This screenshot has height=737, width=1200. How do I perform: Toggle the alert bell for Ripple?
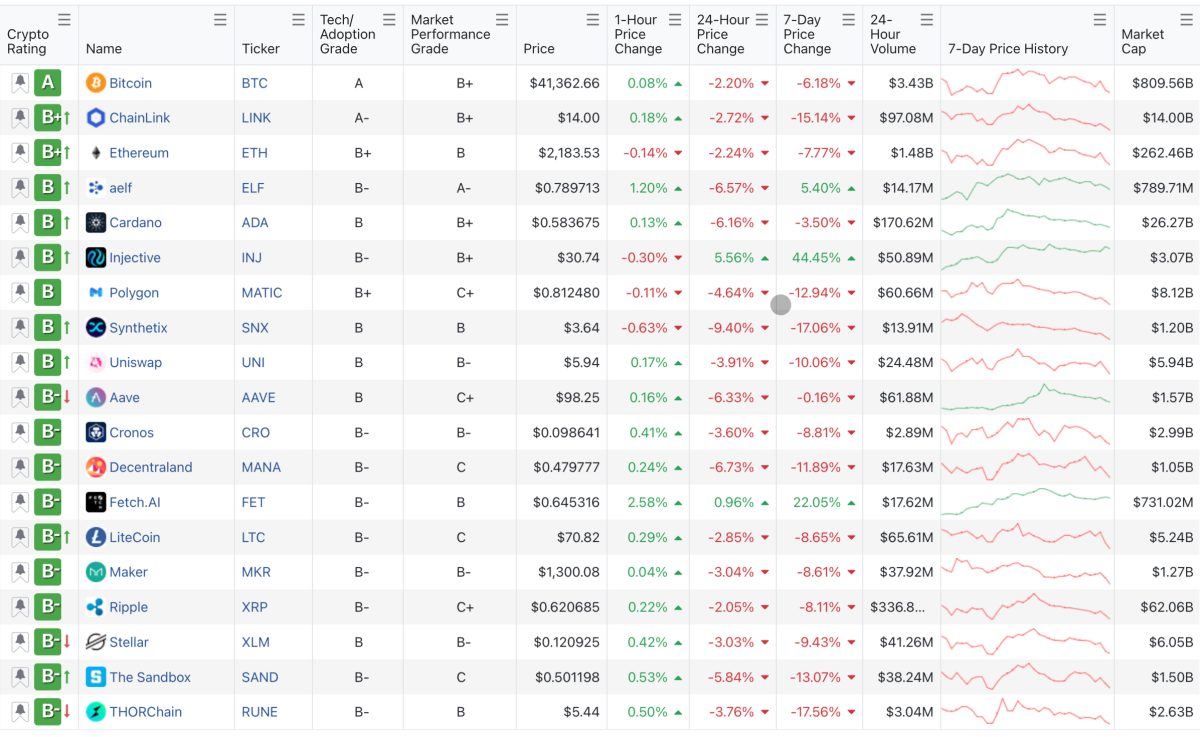[20, 607]
